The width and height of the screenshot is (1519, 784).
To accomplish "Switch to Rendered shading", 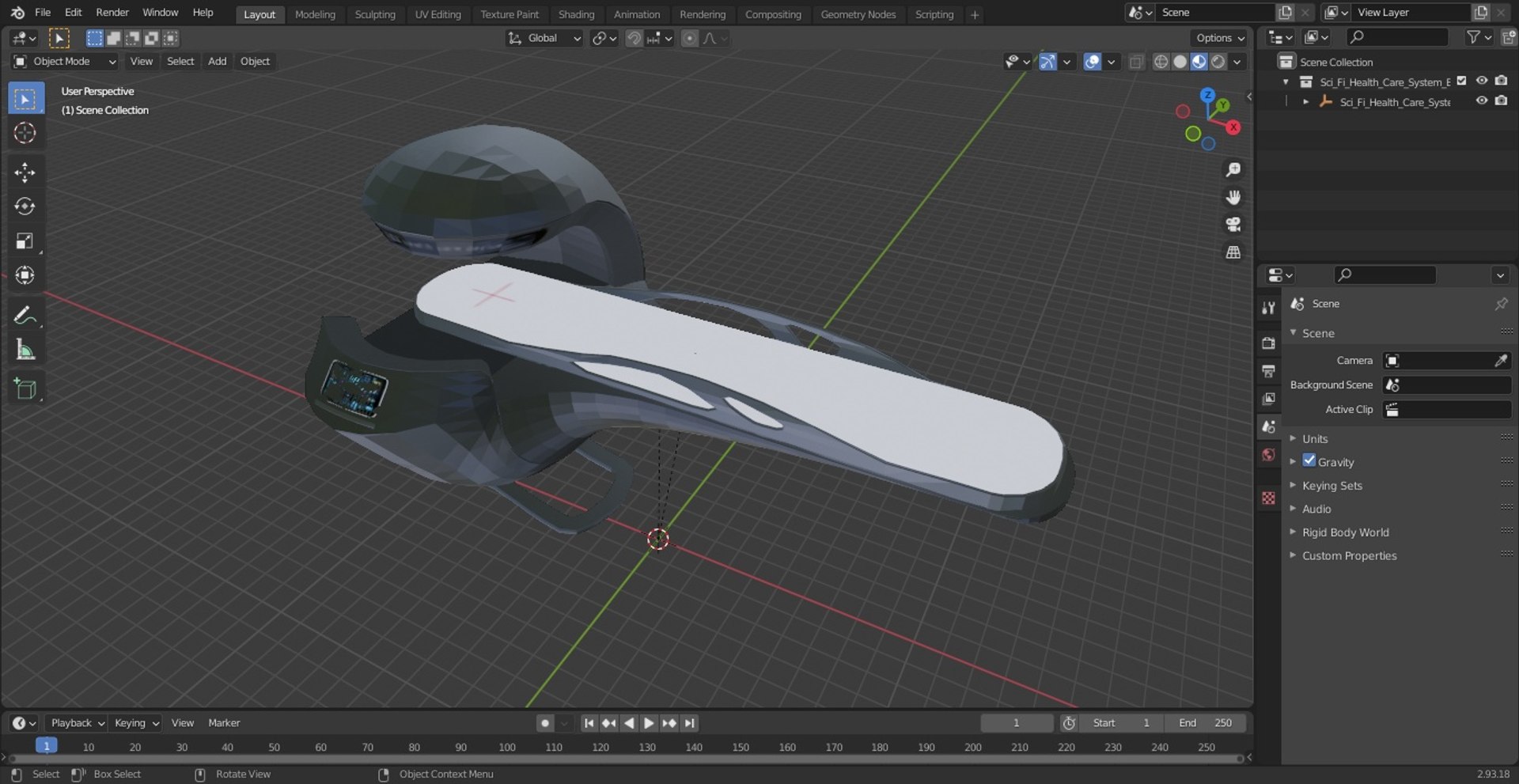I will click(1218, 62).
